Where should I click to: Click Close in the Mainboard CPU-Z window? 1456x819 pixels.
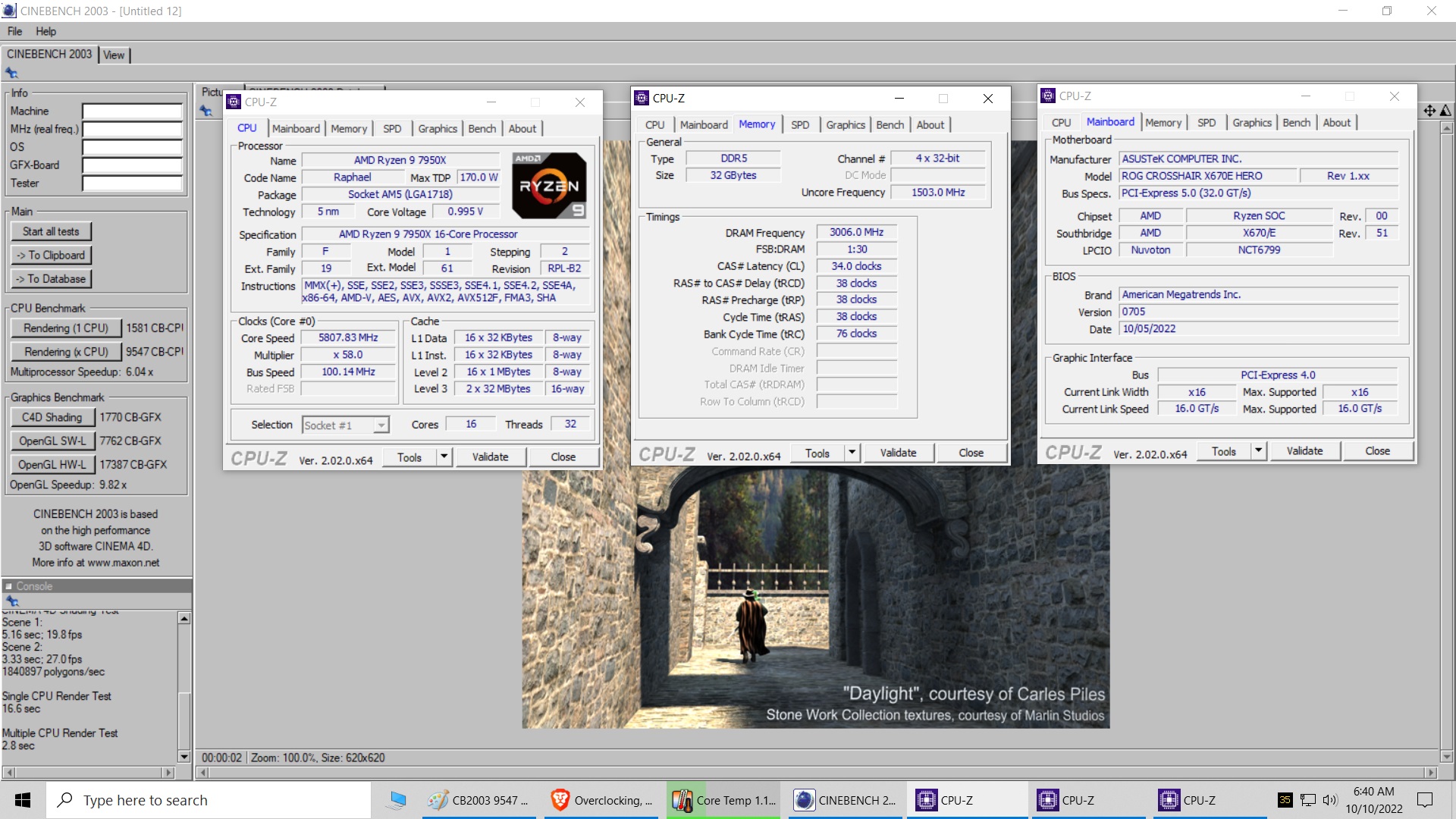coord(1377,450)
